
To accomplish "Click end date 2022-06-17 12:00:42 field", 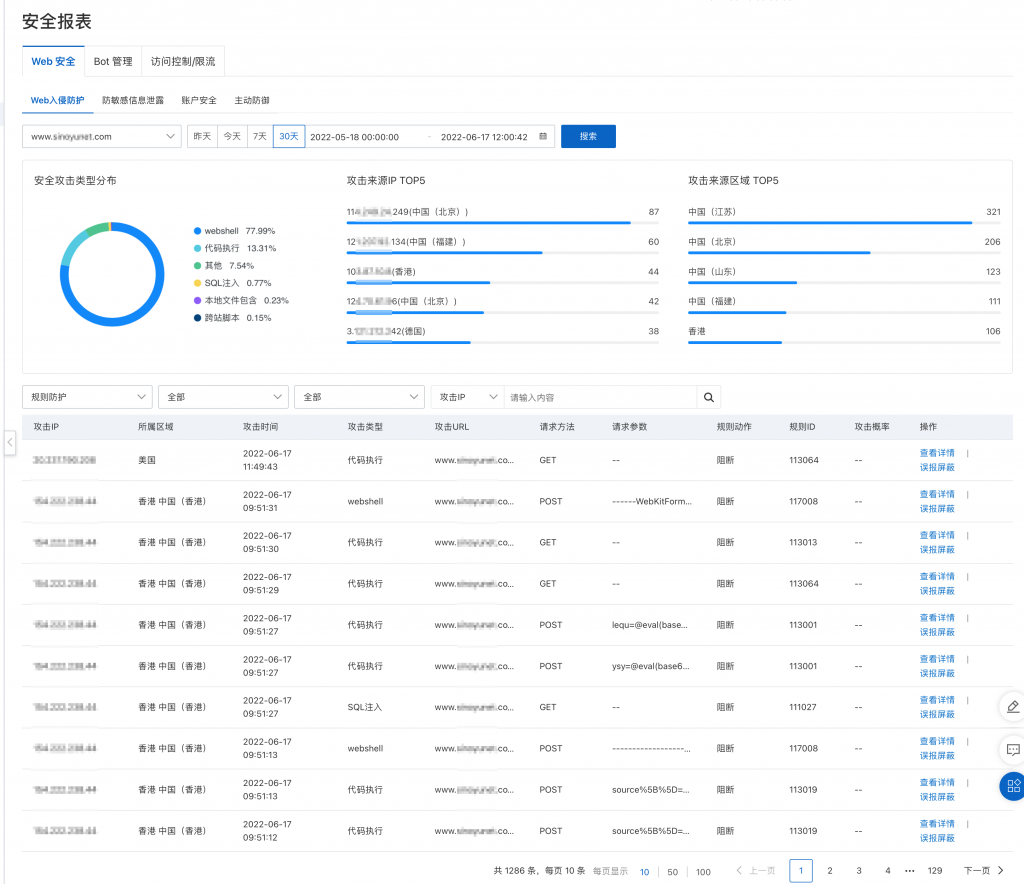I will 484,137.
